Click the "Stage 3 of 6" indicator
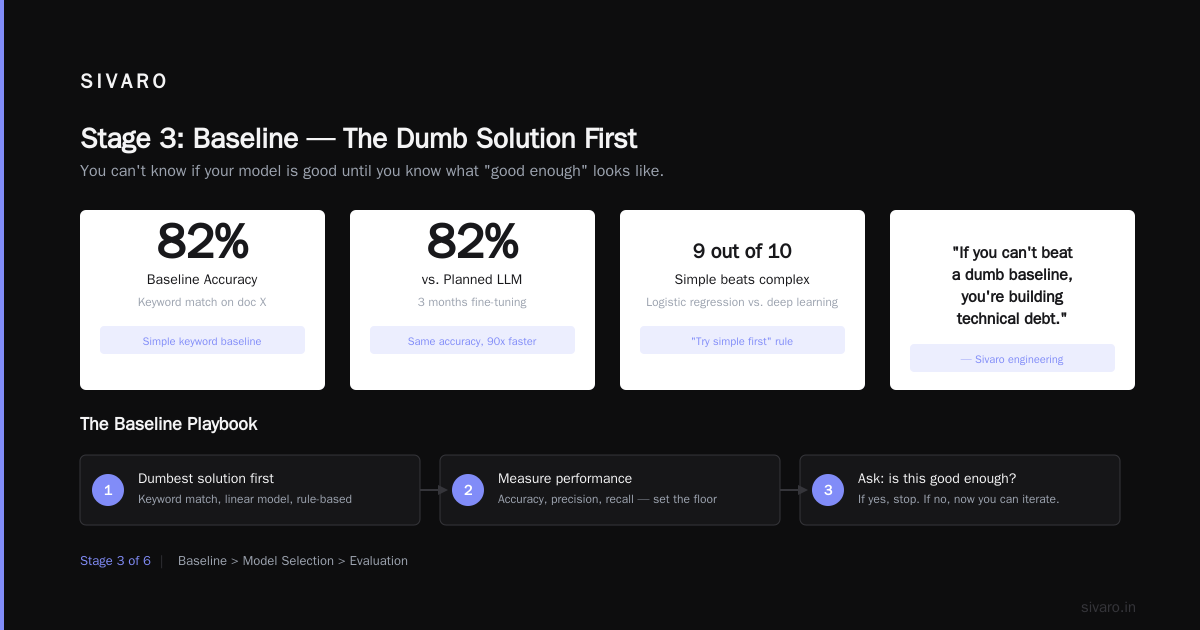The width and height of the screenshot is (1200, 630). point(115,561)
